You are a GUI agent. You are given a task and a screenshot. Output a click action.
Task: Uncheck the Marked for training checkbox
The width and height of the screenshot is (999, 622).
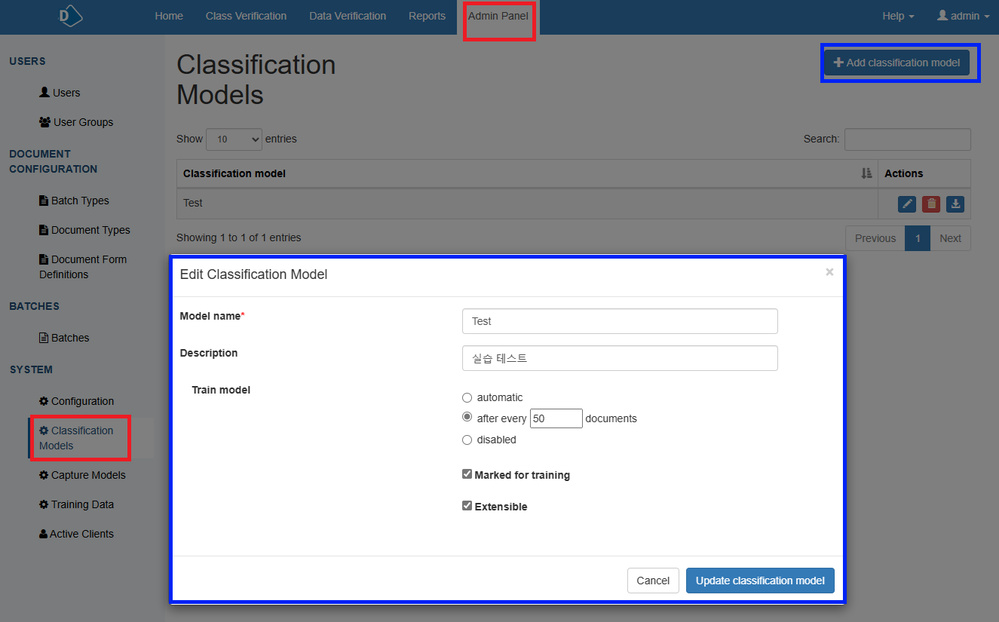tap(467, 475)
